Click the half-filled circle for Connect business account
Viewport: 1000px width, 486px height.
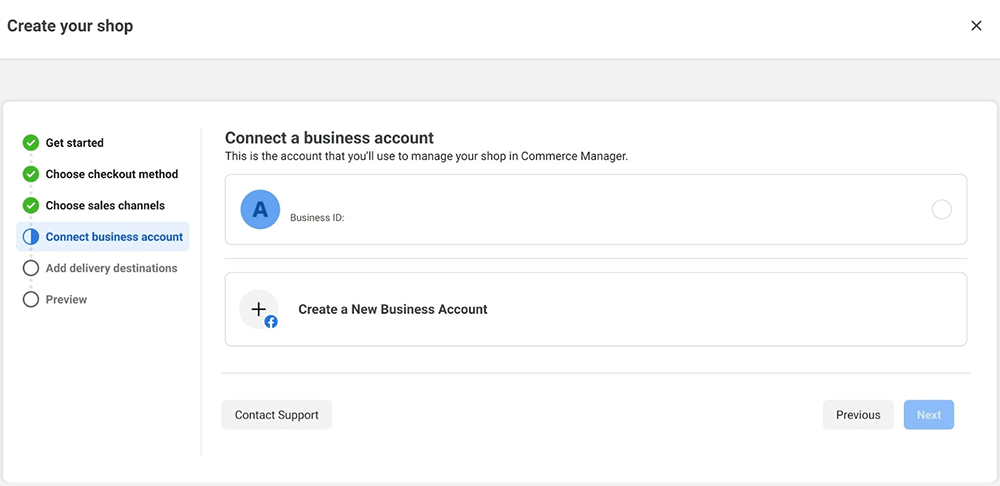coord(31,237)
